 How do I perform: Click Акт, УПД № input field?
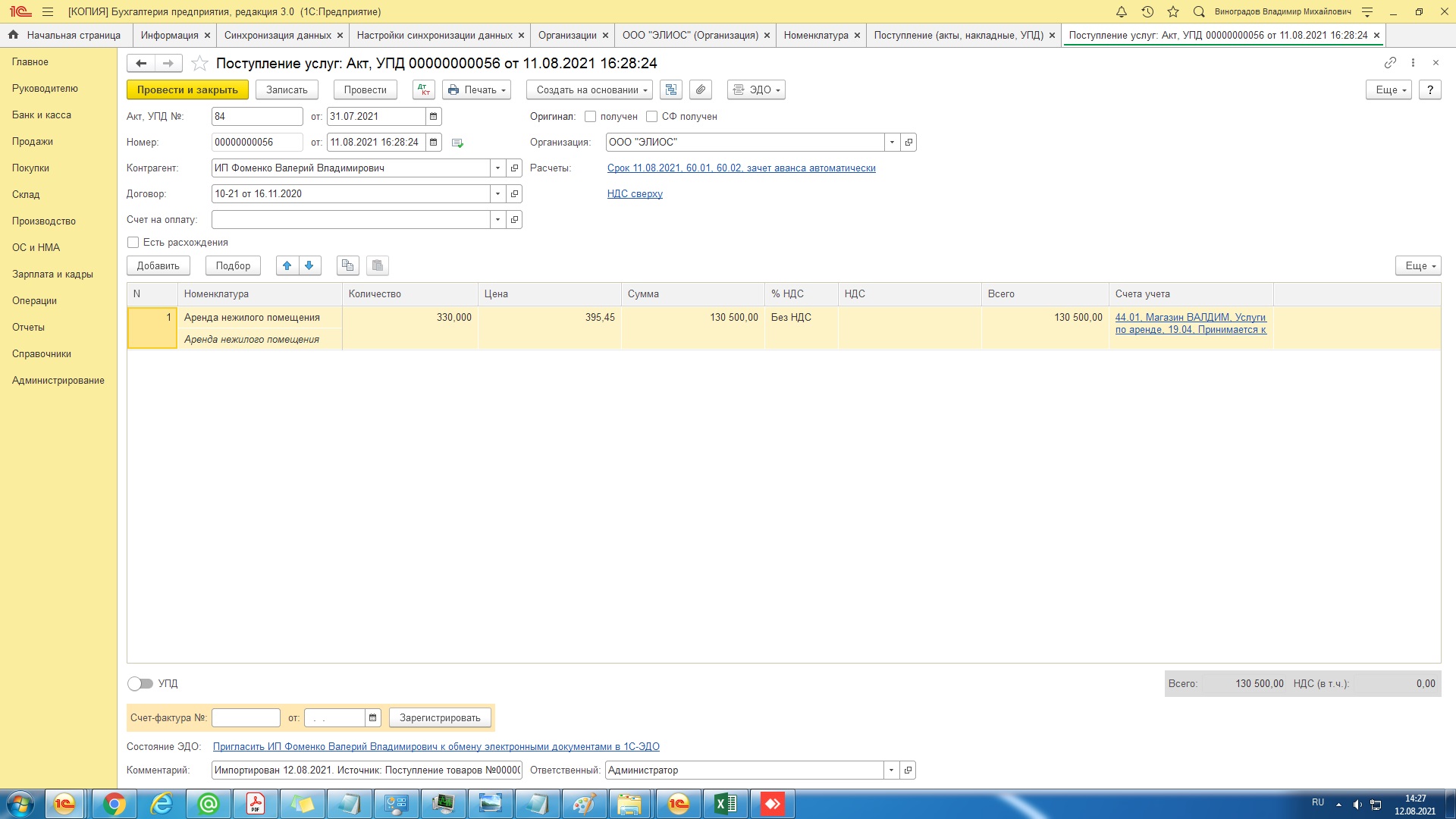[257, 117]
